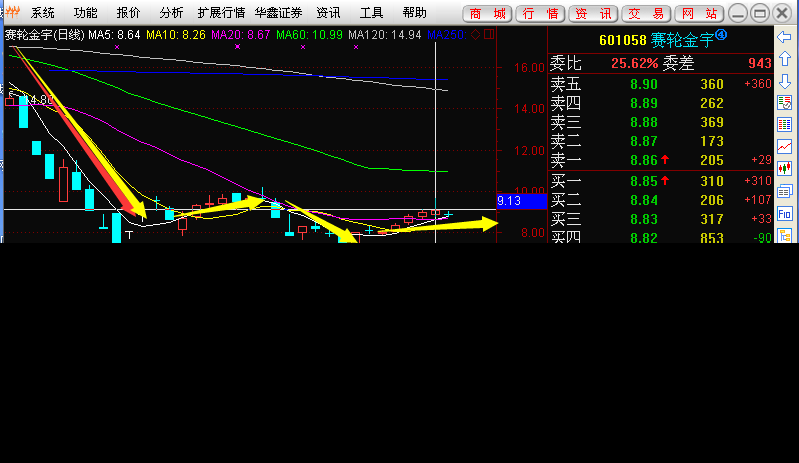The height and width of the screenshot is (463, 799).
Task: Click the MA250 indicator label
Action: click(x=446, y=35)
